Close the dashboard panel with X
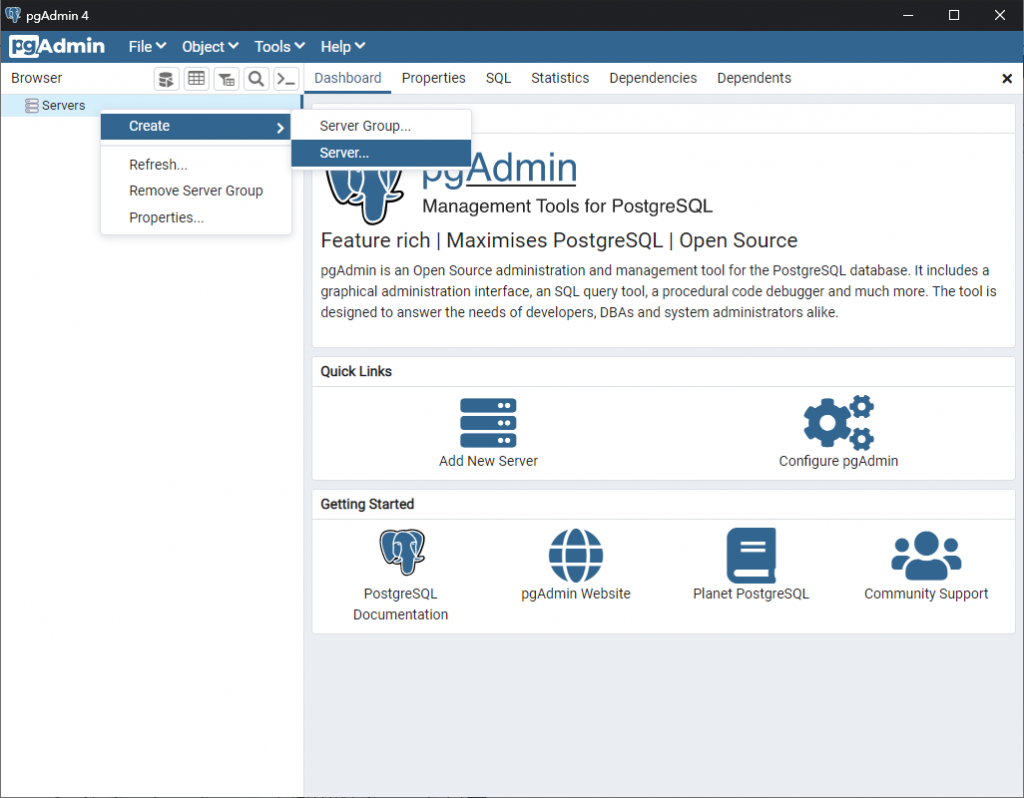 pyautogui.click(x=1006, y=78)
